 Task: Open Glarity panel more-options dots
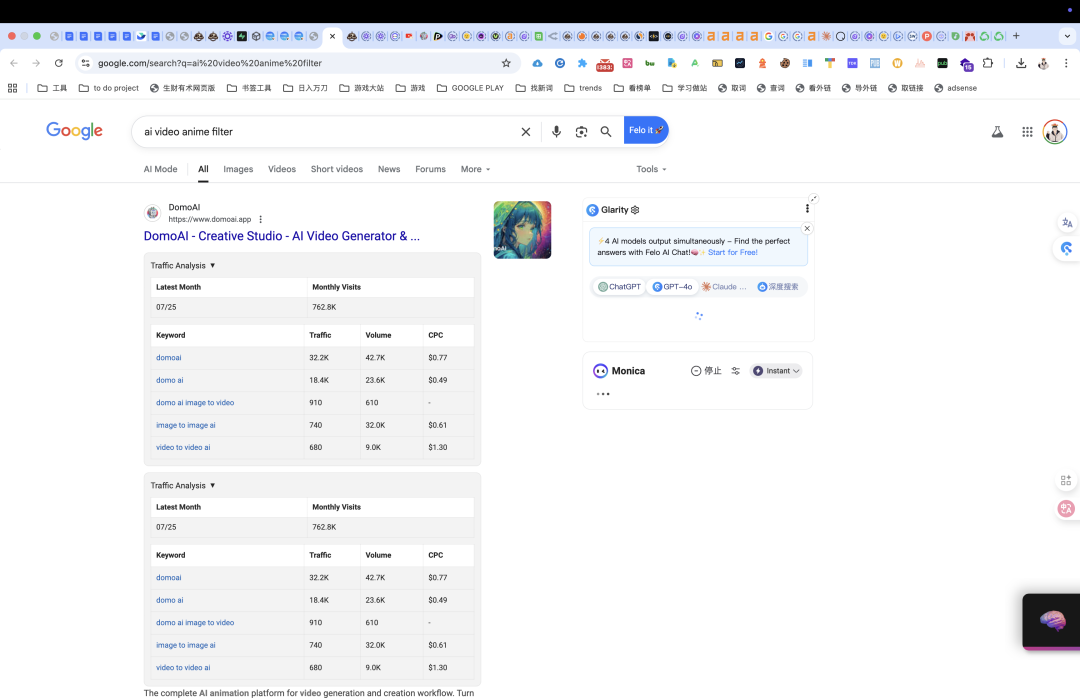(807, 209)
